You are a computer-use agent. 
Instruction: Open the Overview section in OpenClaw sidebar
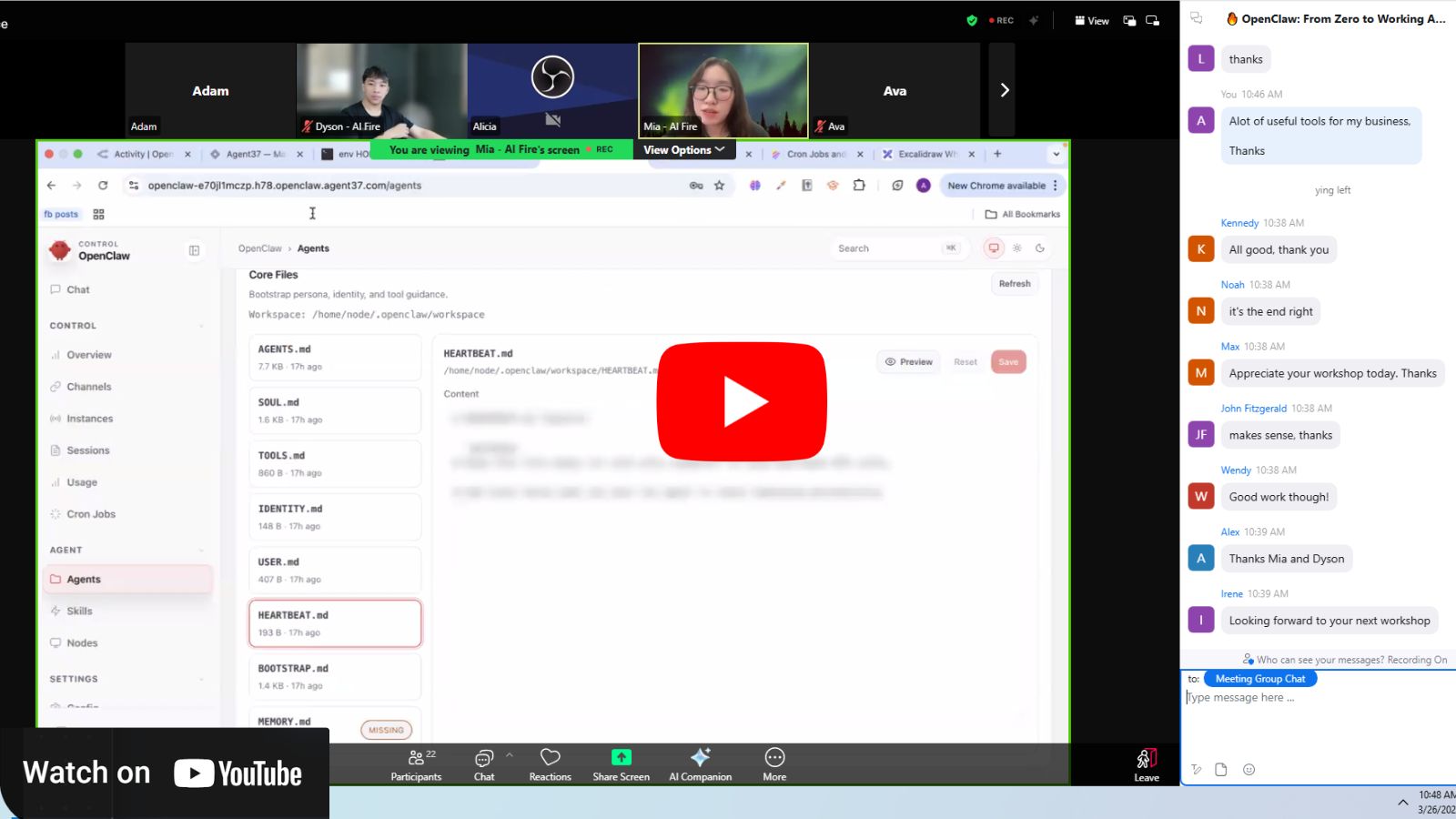point(88,354)
